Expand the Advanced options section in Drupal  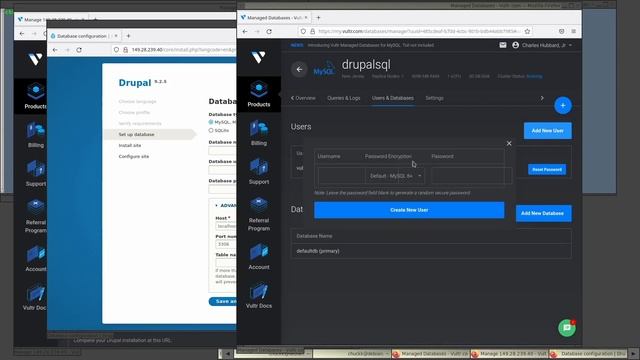pos(226,205)
